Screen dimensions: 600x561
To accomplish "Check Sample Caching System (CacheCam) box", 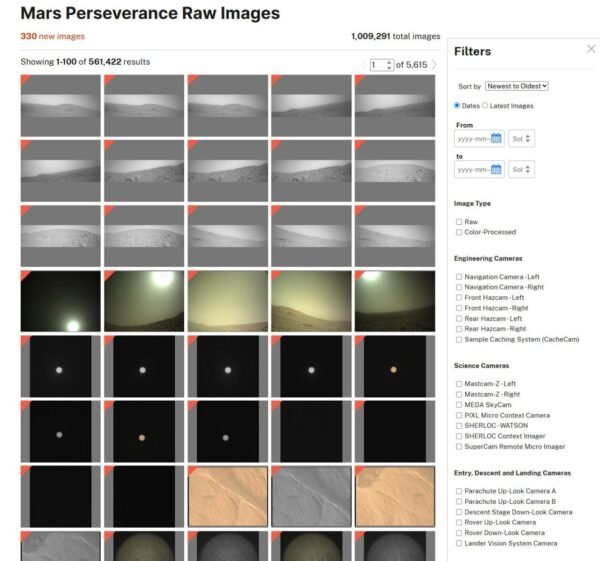I will point(459,339).
